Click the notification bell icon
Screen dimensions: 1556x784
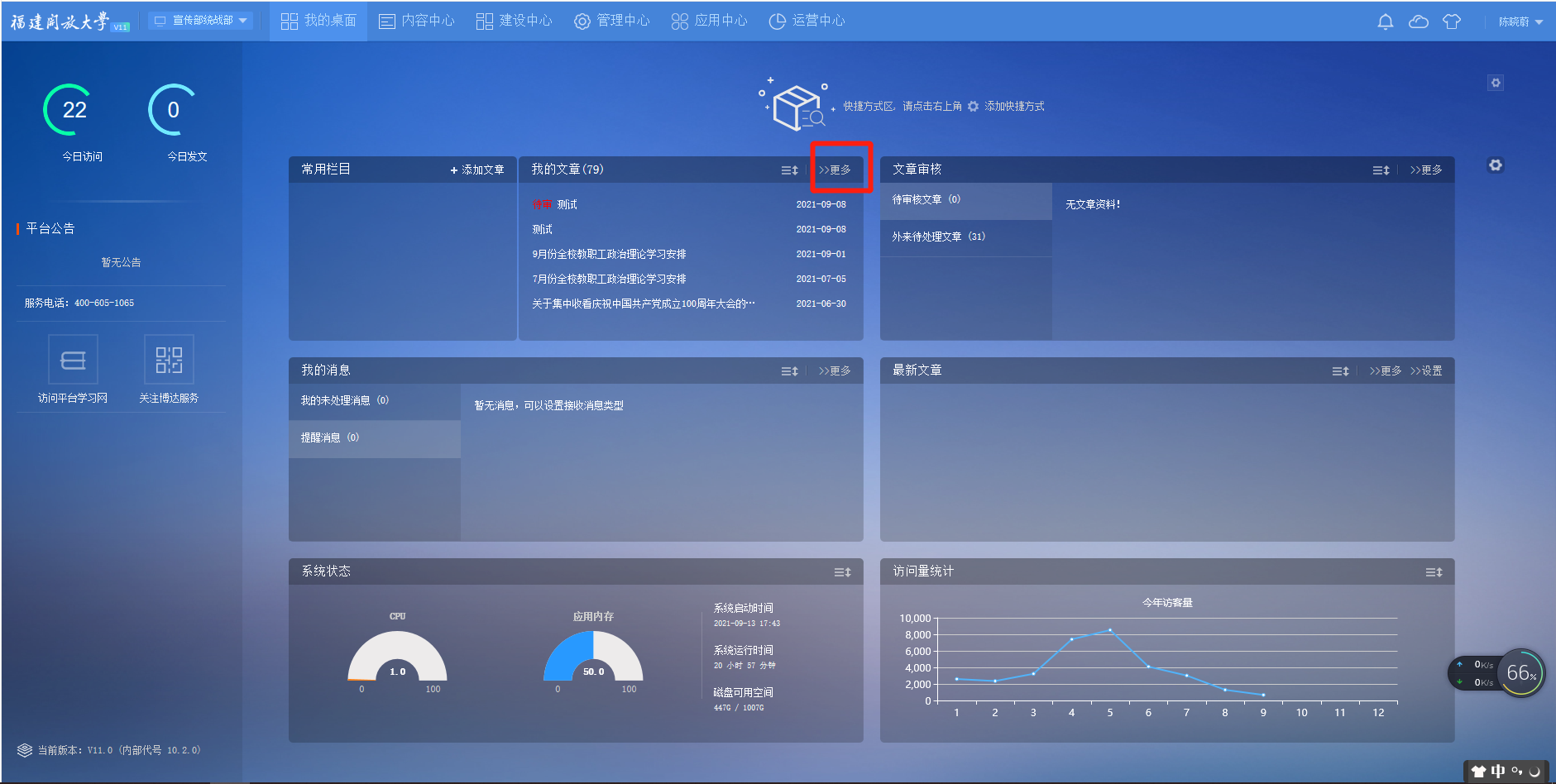[1385, 22]
